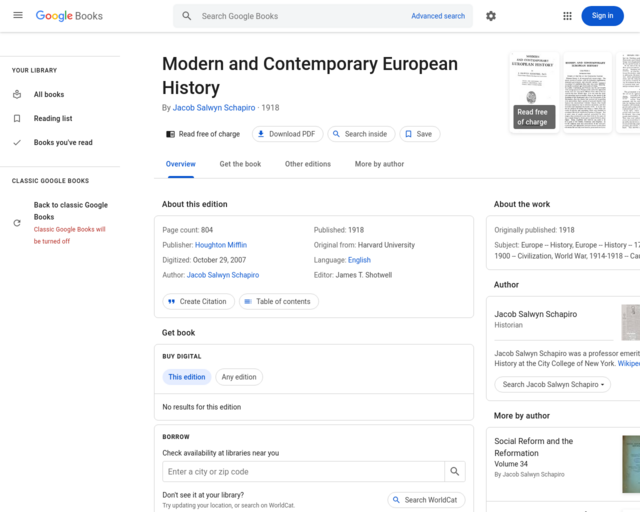The image size is (640, 512).
Task: Click Reading list in sidebar
Action: (53, 118)
